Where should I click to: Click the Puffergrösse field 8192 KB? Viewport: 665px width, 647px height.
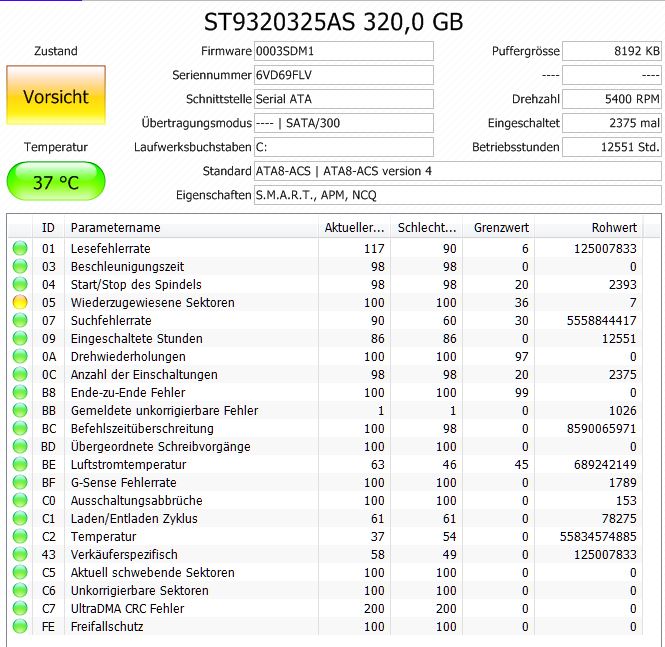point(612,51)
